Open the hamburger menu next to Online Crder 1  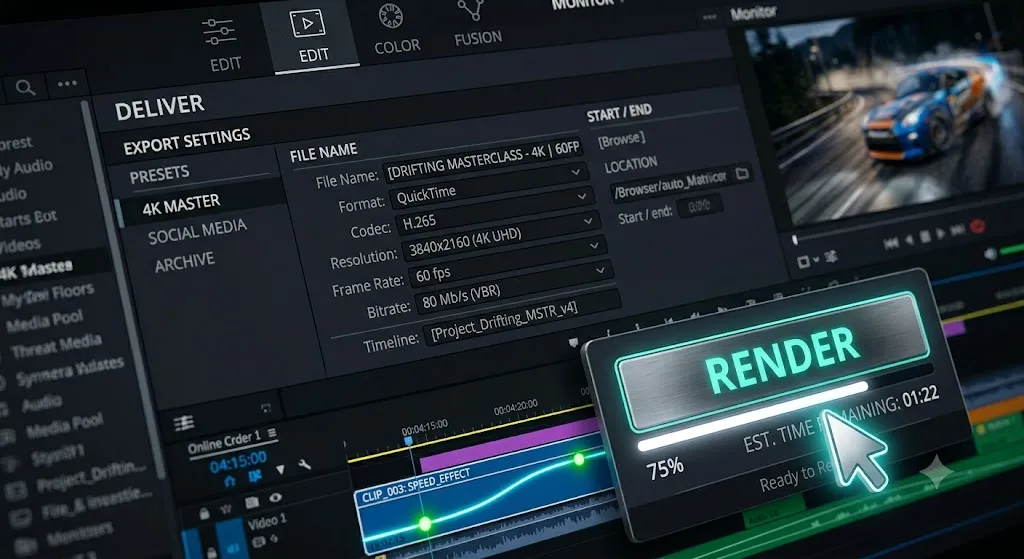click(272, 433)
